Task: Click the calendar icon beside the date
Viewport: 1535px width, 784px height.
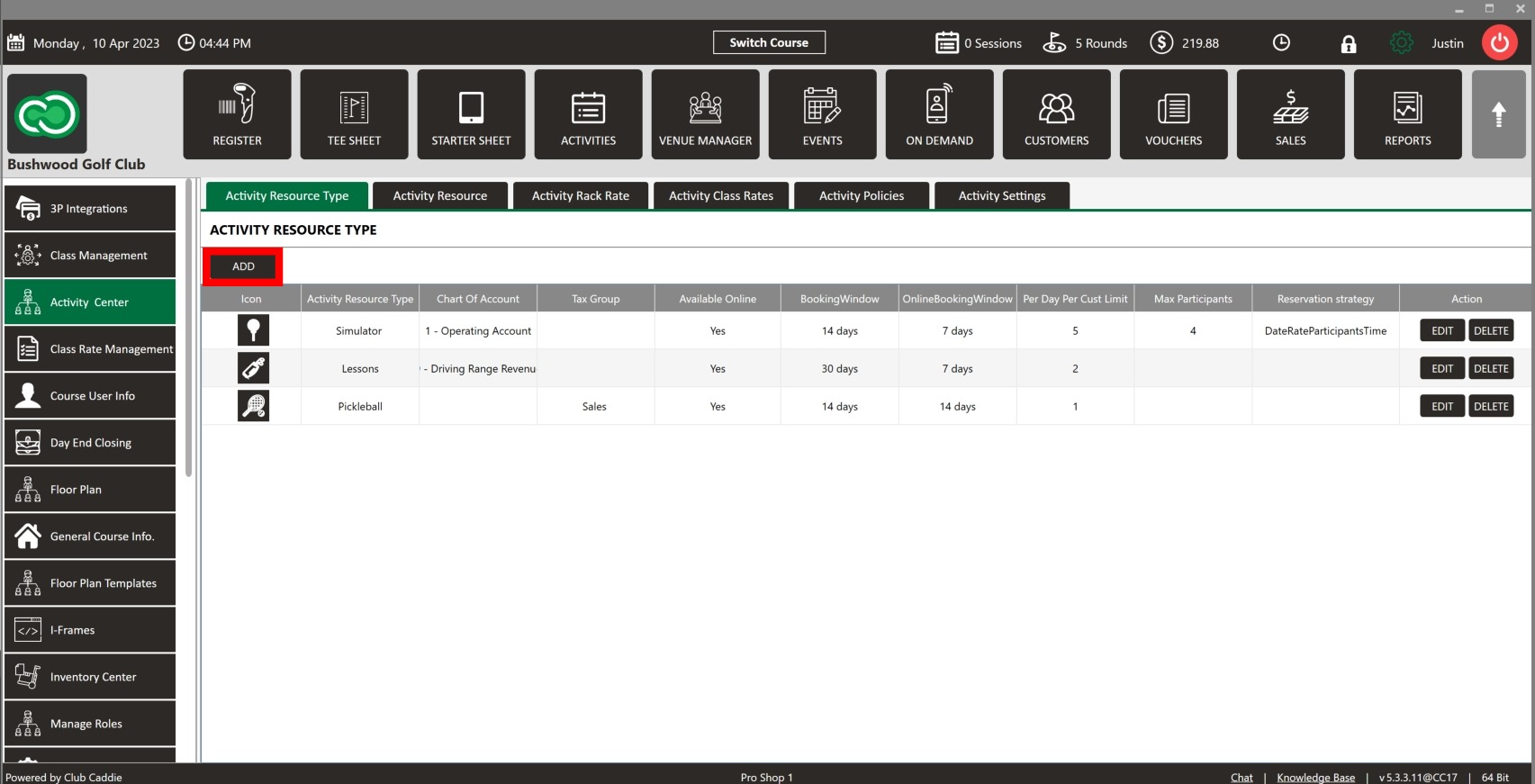Action: coord(16,42)
